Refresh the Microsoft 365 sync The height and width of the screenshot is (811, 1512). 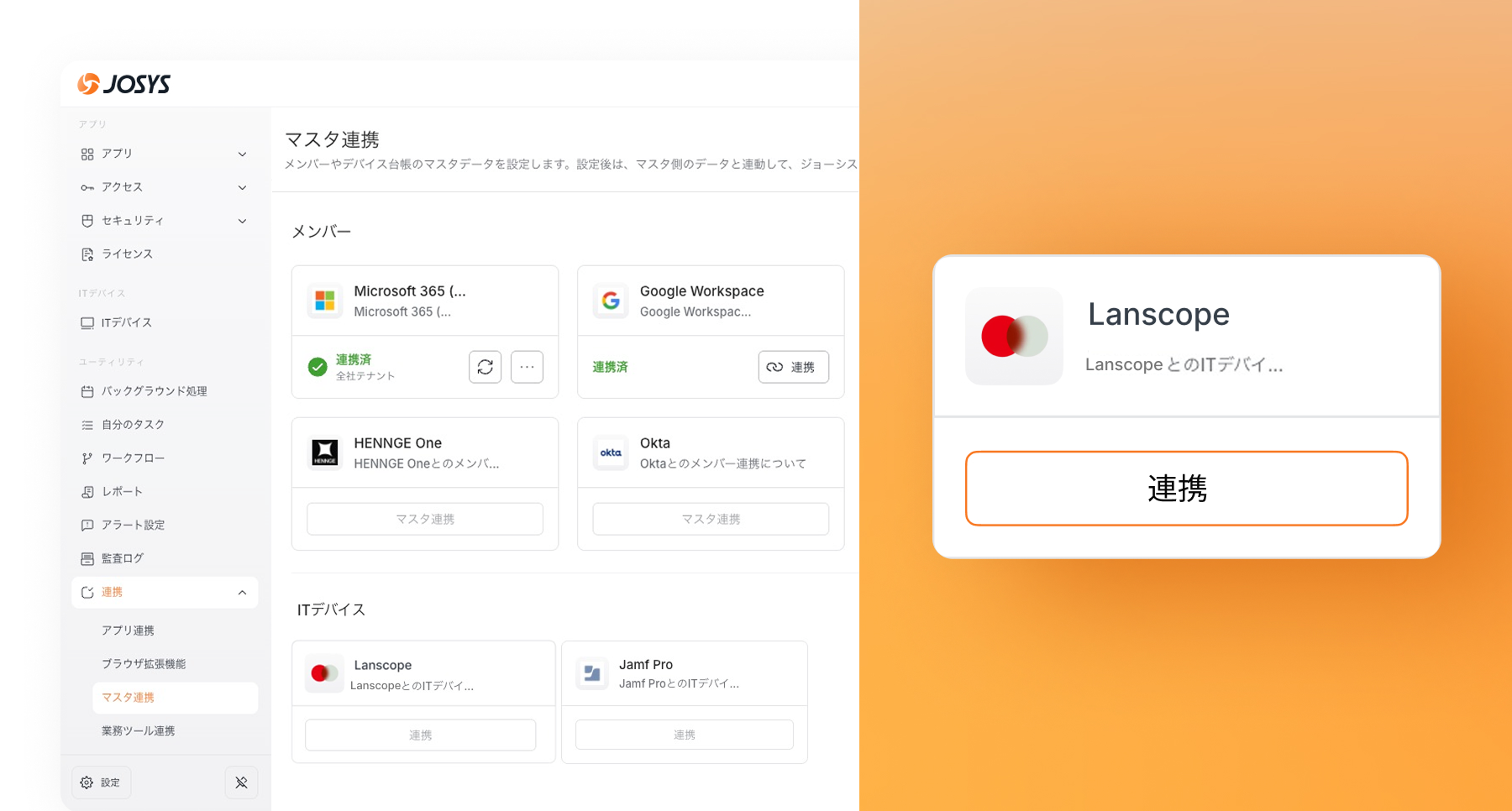485,367
